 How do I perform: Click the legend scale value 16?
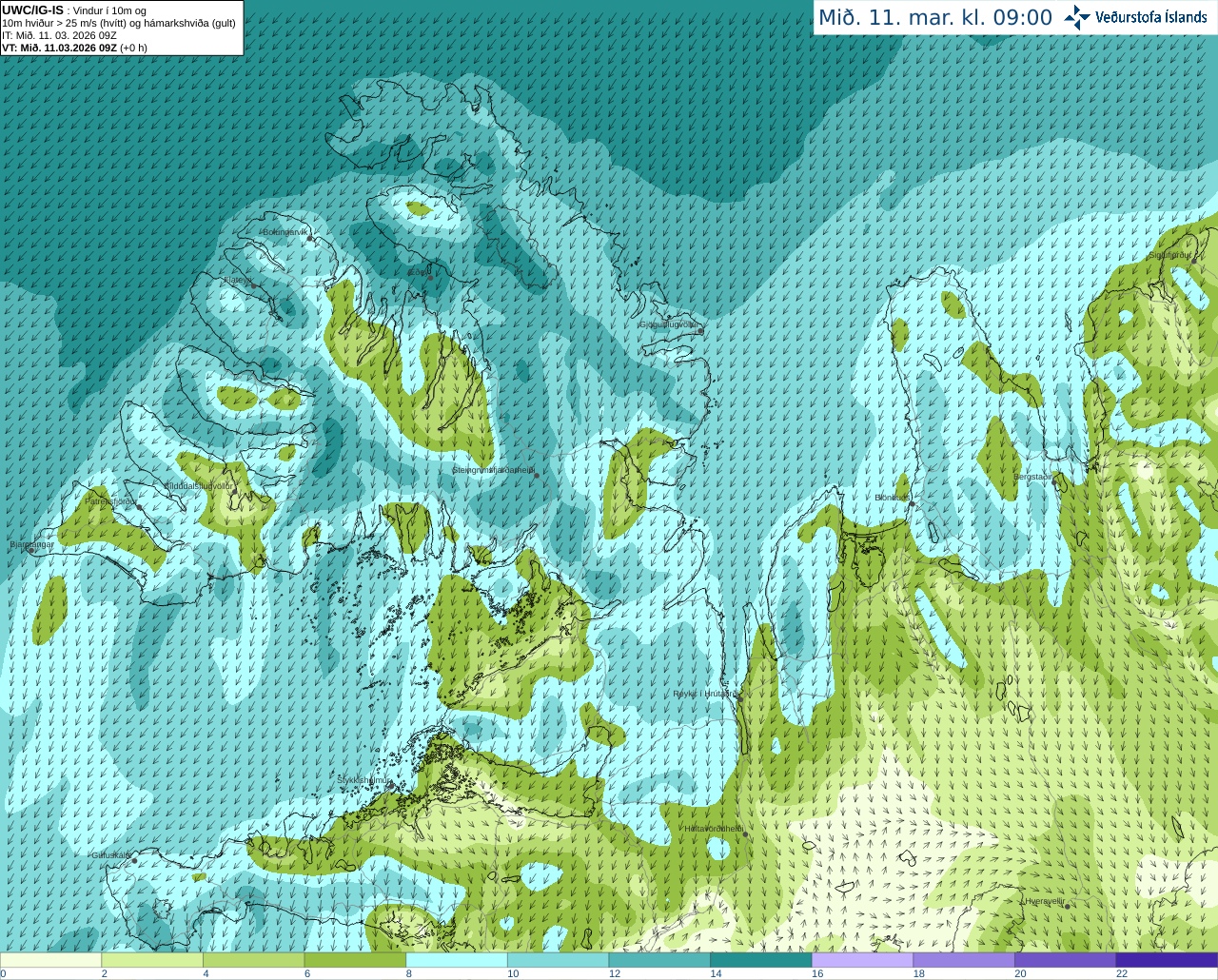pos(817,973)
